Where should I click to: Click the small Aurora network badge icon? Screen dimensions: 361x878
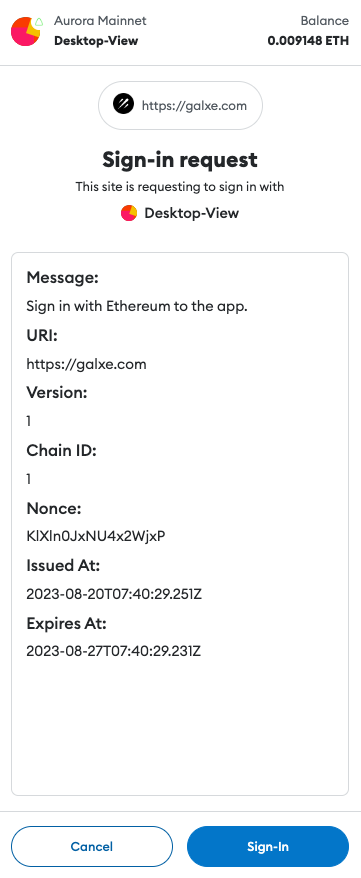(39, 23)
